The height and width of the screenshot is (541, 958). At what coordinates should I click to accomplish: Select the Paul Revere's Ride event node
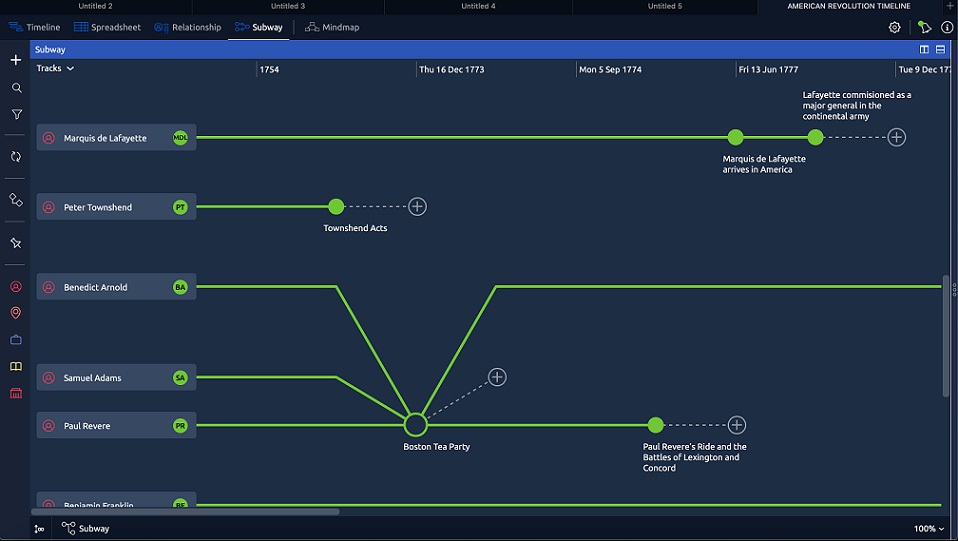(656, 425)
